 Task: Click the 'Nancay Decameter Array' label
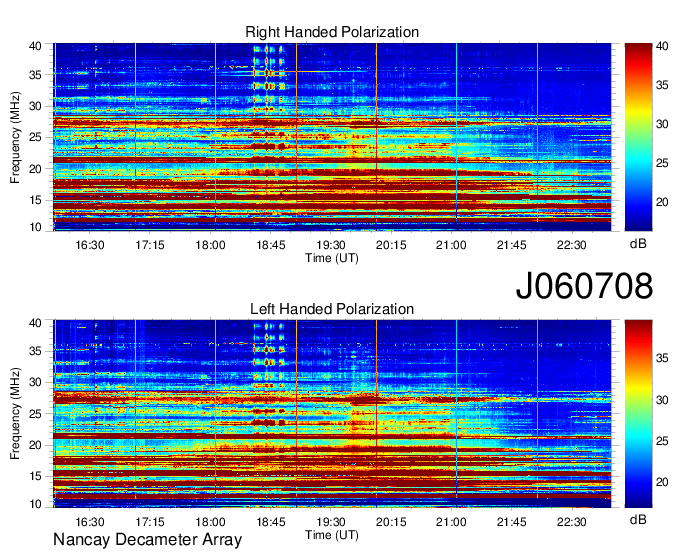point(147,540)
